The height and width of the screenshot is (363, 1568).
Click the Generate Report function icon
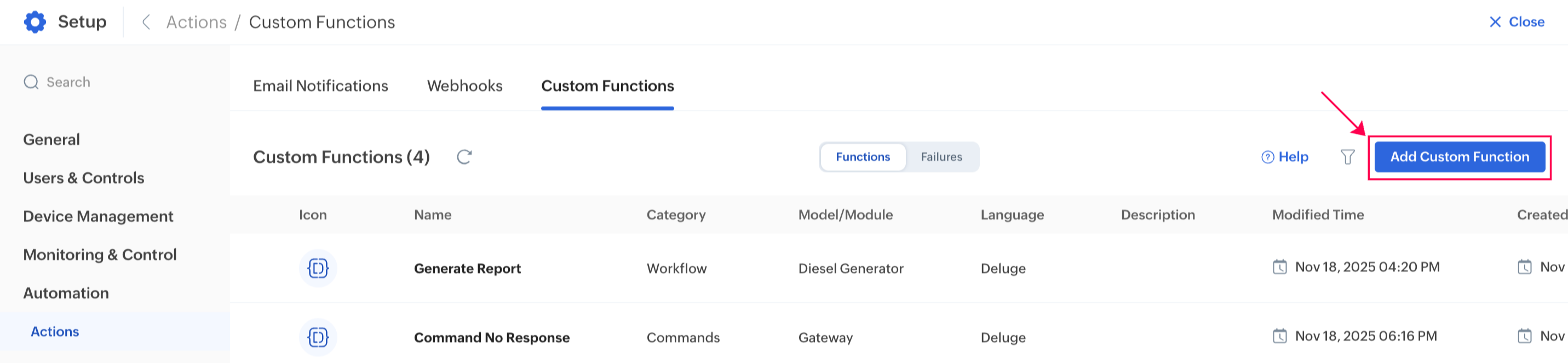pos(318,268)
